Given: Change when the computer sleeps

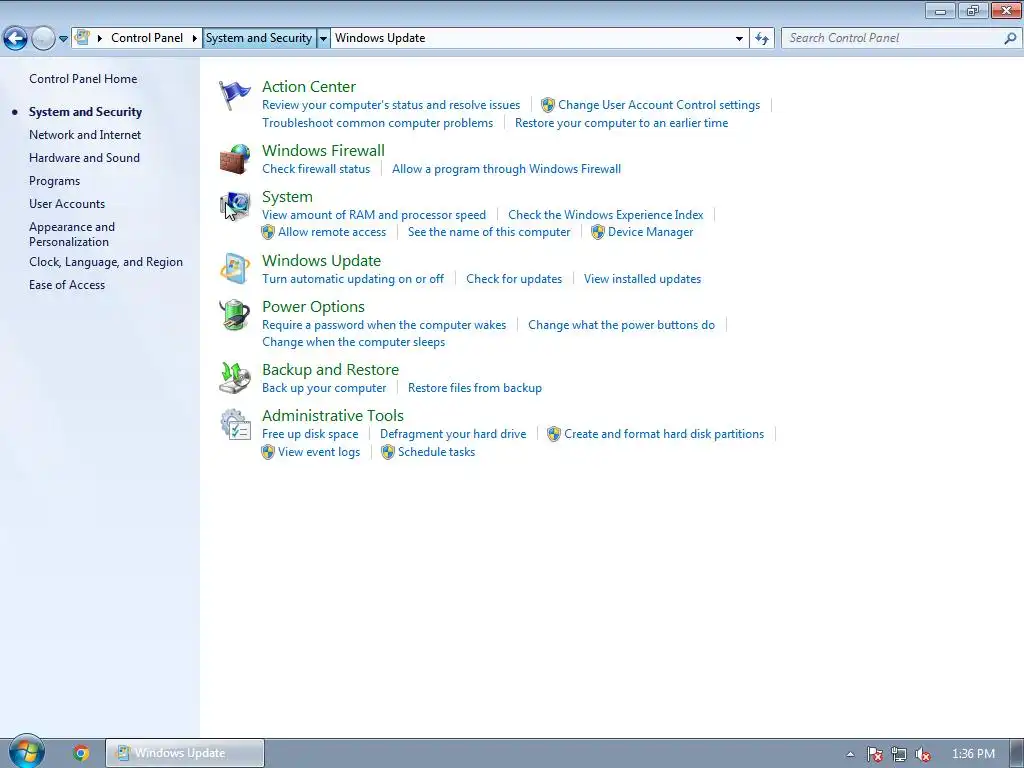Looking at the screenshot, I should click(x=353, y=342).
